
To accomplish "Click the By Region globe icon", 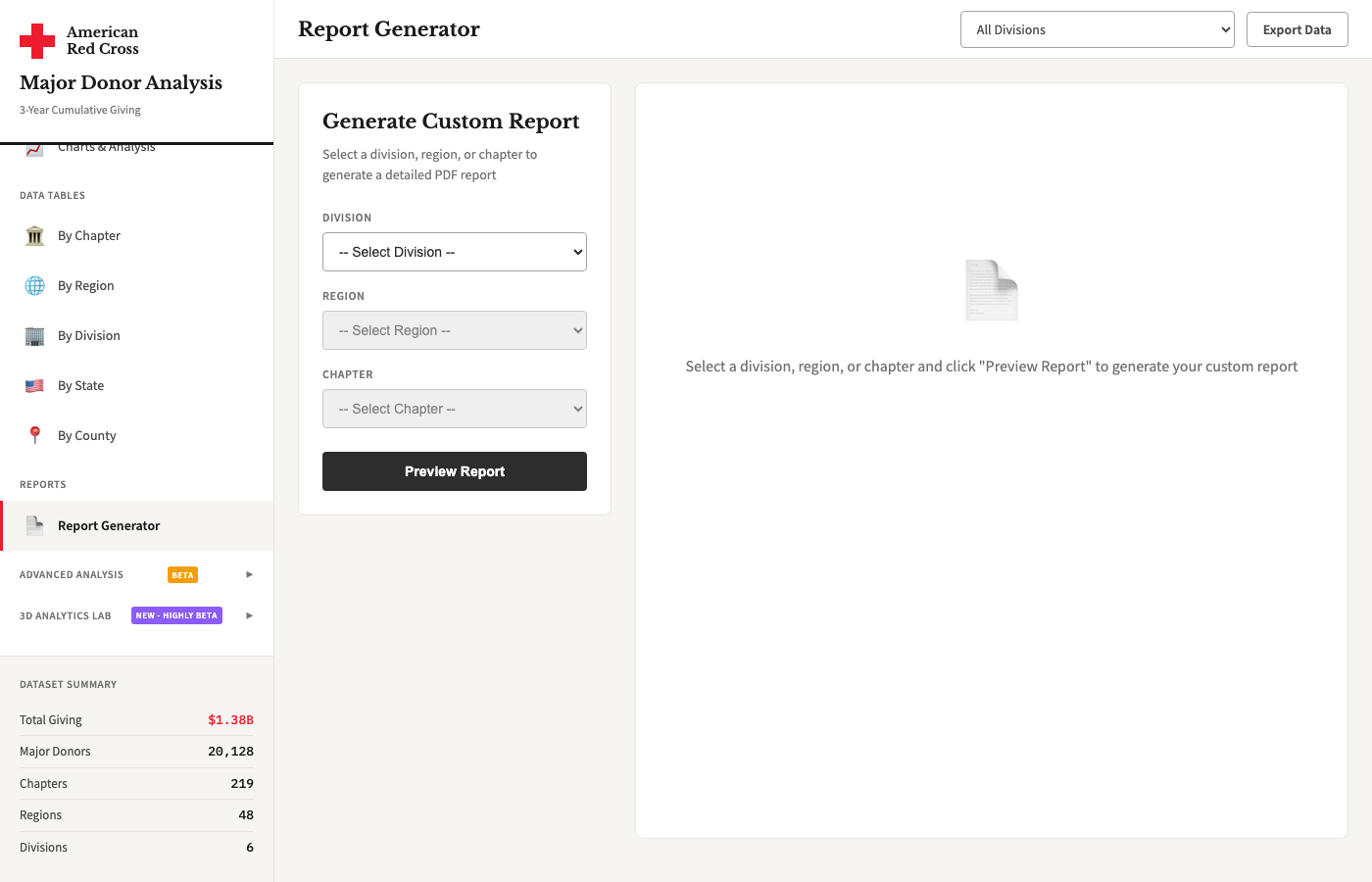I will click(x=34, y=286).
